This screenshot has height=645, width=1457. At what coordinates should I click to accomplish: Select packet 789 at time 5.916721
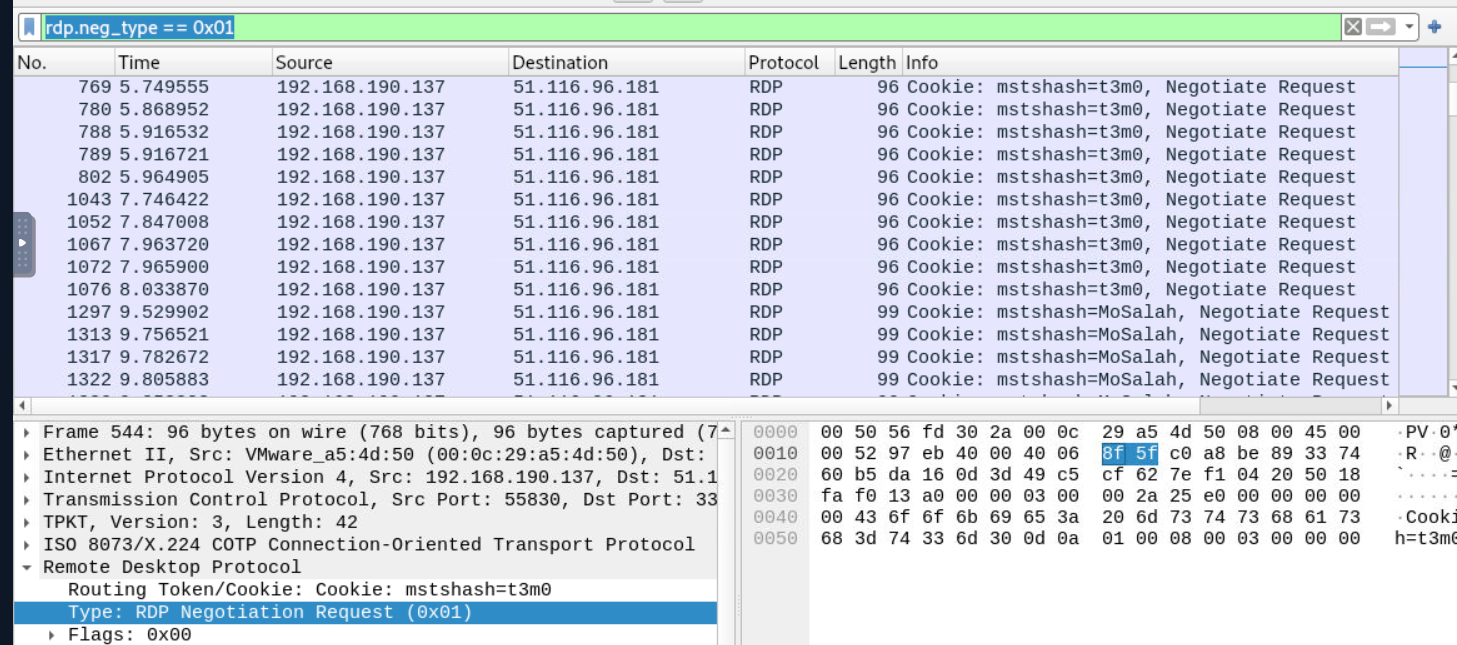706,154
